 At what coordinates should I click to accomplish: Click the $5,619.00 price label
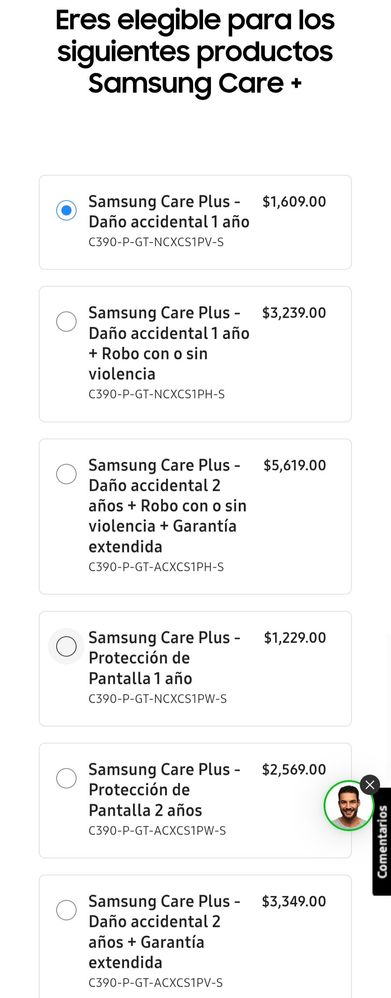tap(295, 465)
